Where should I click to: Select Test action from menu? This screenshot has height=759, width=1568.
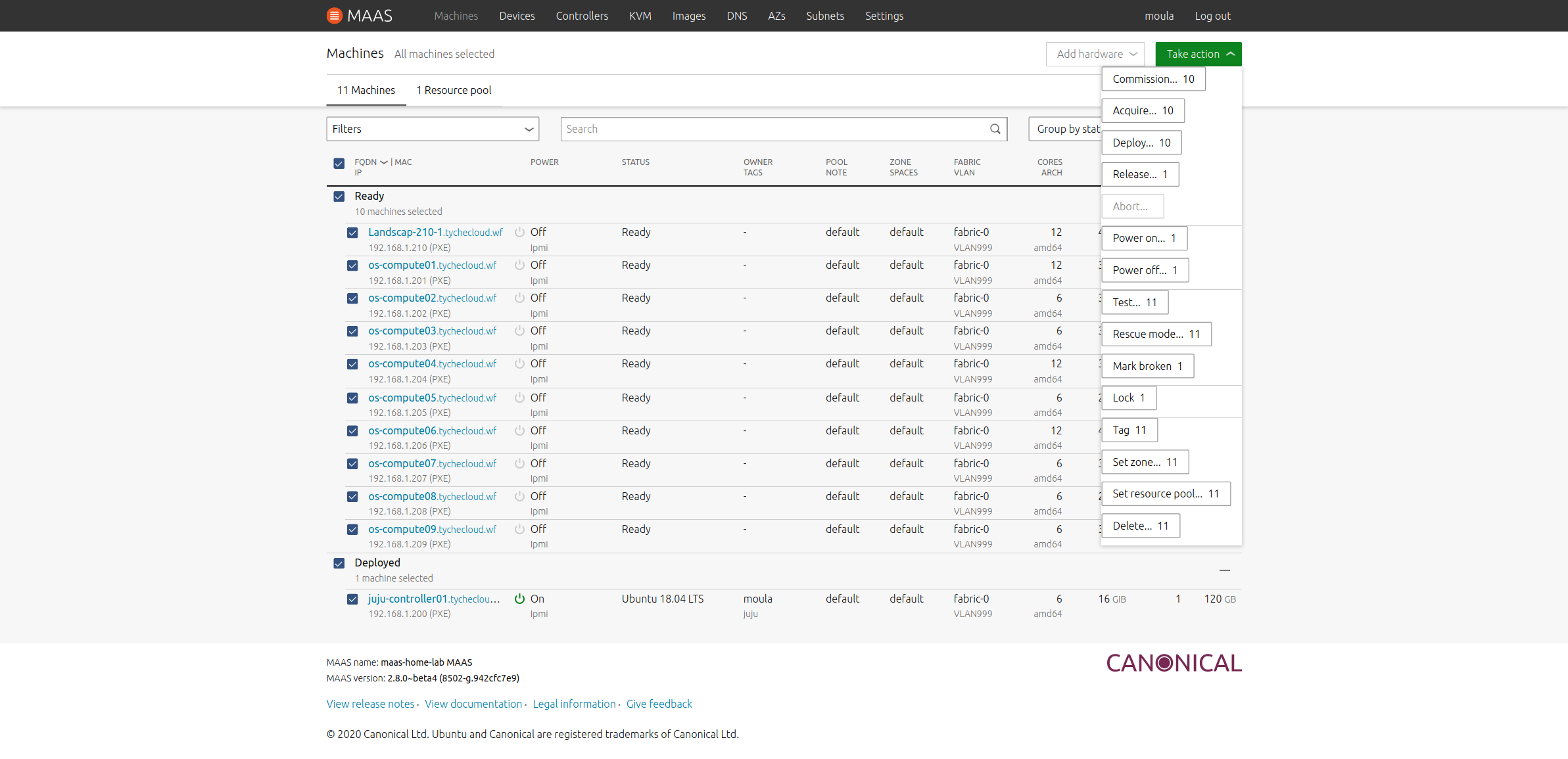1135,302
